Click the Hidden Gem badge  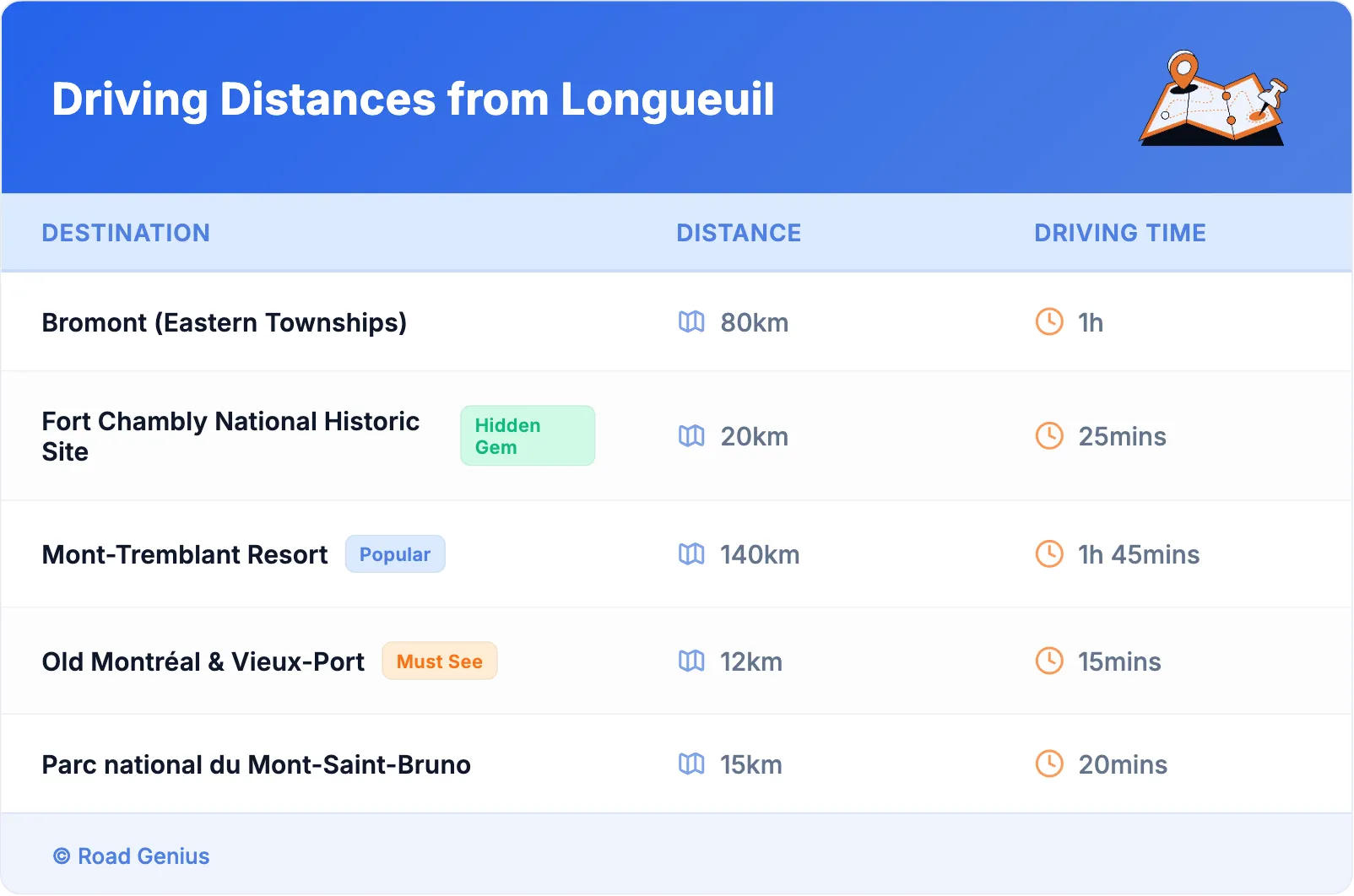point(528,435)
